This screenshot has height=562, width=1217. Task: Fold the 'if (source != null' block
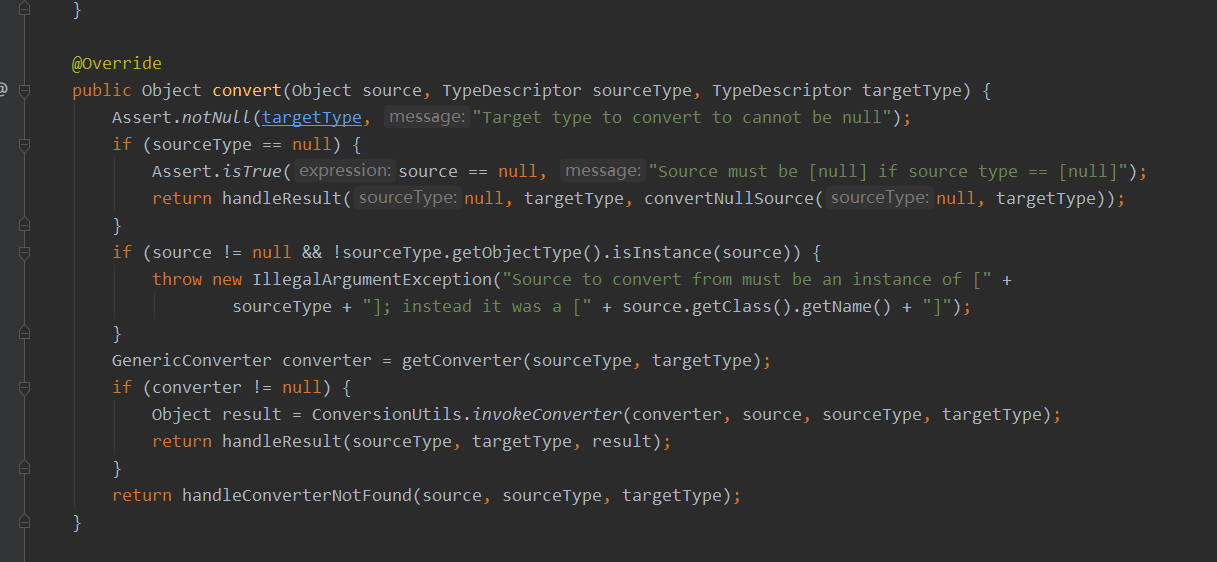tap(25, 252)
